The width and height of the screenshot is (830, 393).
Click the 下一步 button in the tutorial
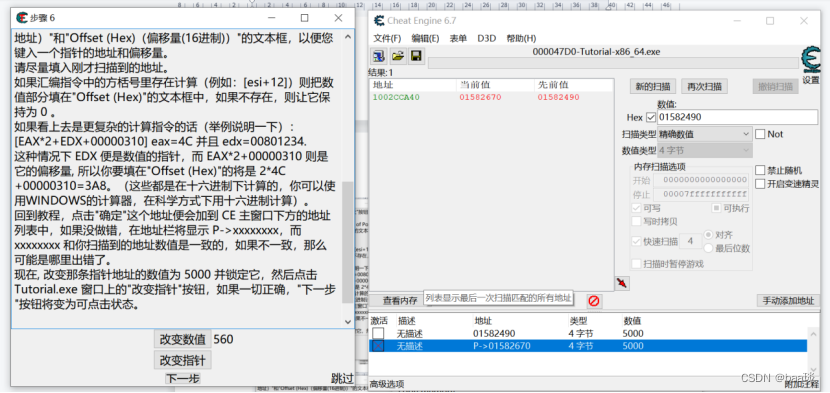tap(183, 378)
